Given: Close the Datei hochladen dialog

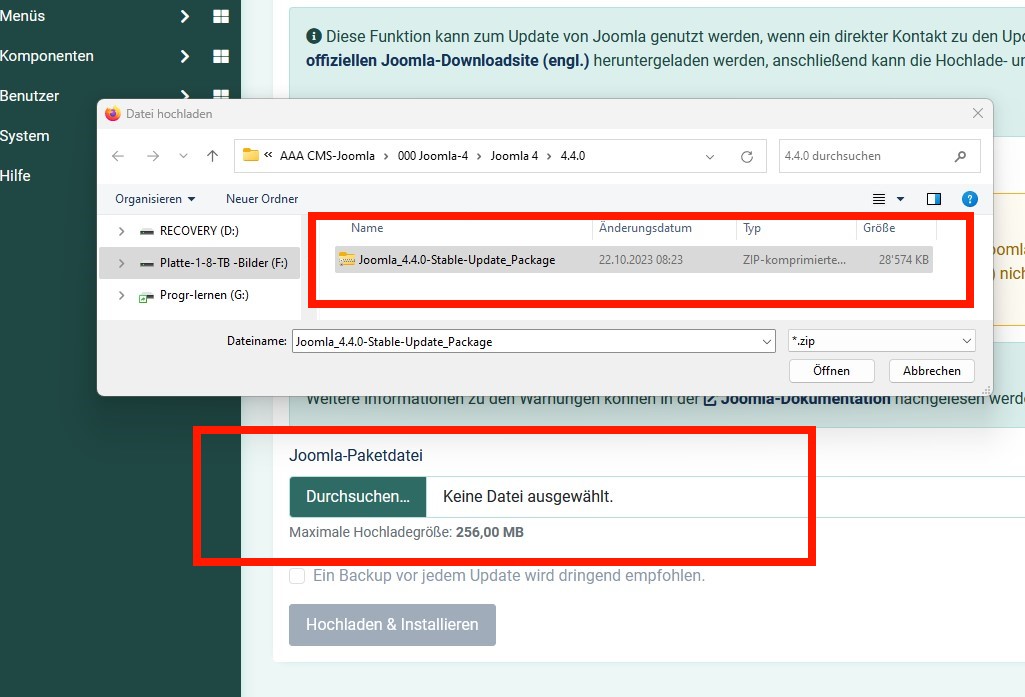Looking at the screenshot, I should coord(977,113).
